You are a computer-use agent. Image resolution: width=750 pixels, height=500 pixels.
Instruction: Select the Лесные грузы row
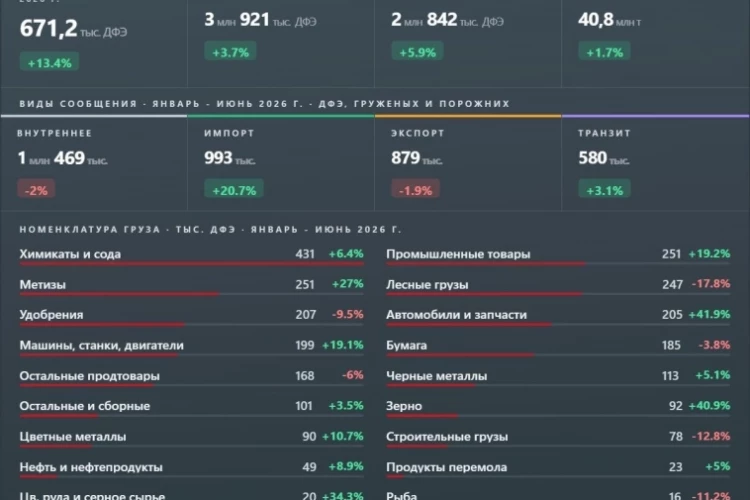[x=558, y=286]
